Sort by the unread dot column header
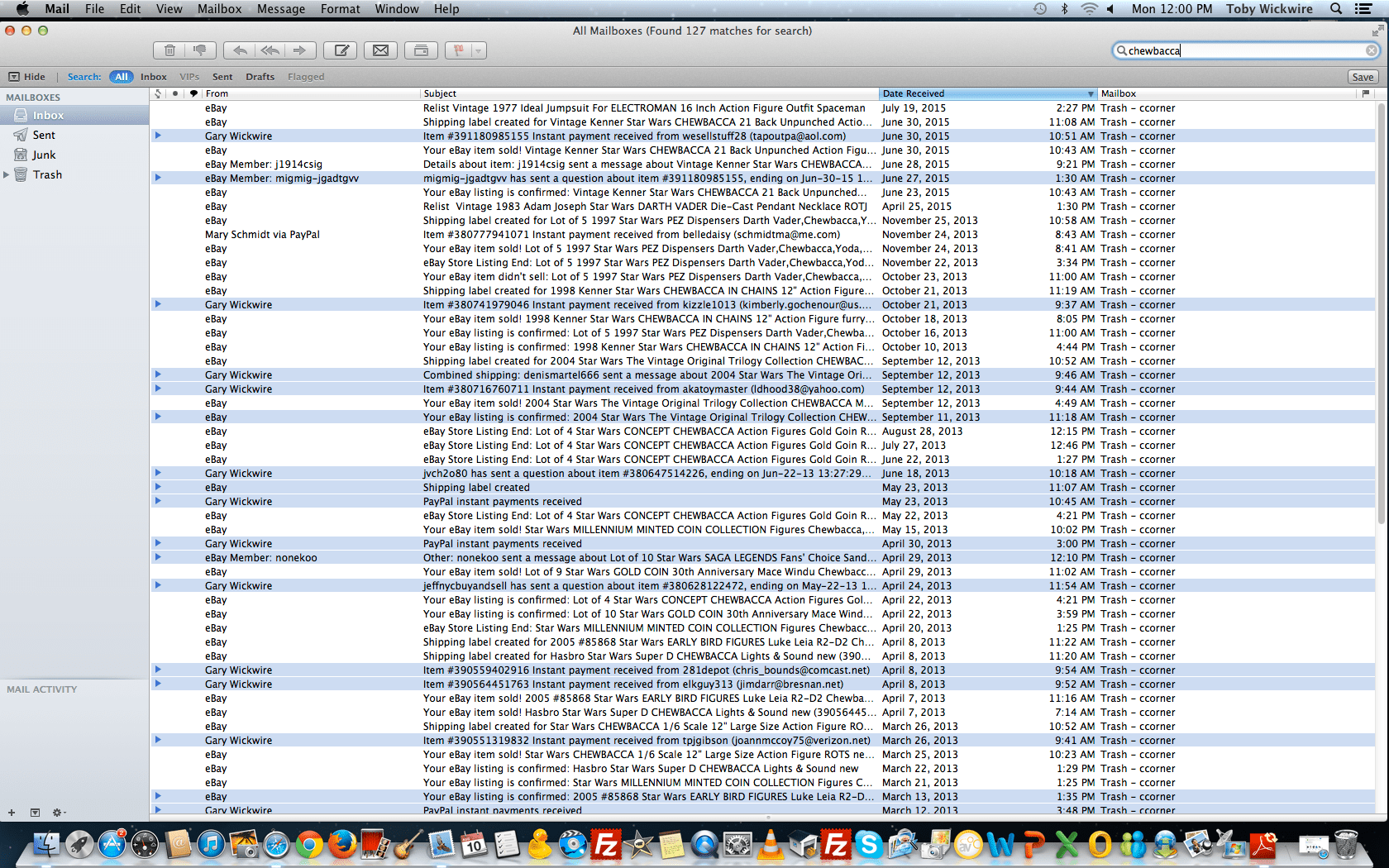This screenshot has width=1389, height=868. pyautogui.click(x=175, y=93)
